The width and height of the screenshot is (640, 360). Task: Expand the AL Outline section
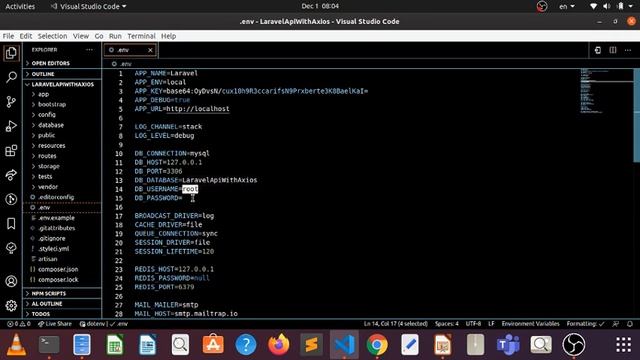pyautogui.click(x=62, y=304)
